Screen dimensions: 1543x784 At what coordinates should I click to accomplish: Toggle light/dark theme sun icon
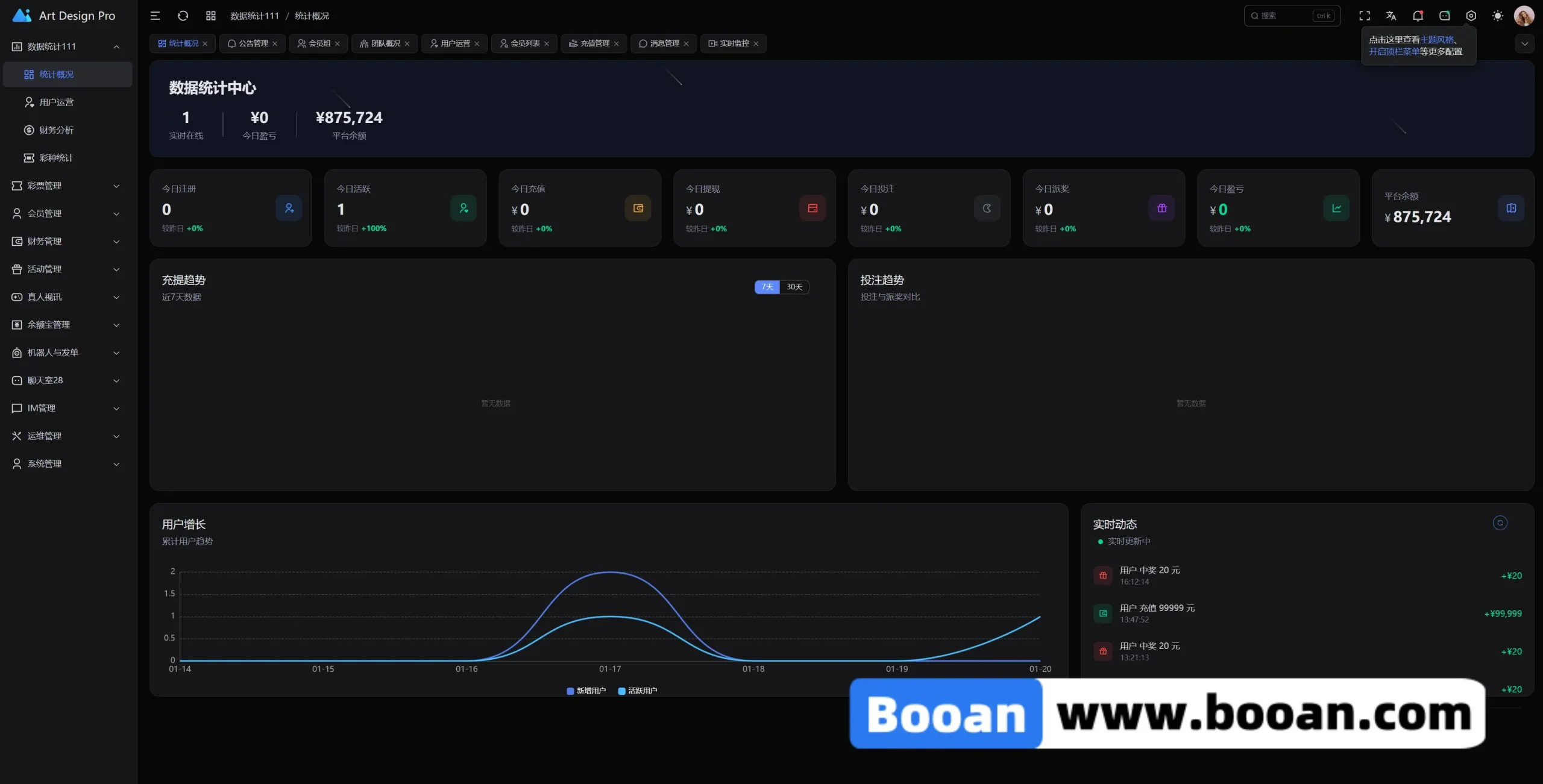[x=1497, y=16]
